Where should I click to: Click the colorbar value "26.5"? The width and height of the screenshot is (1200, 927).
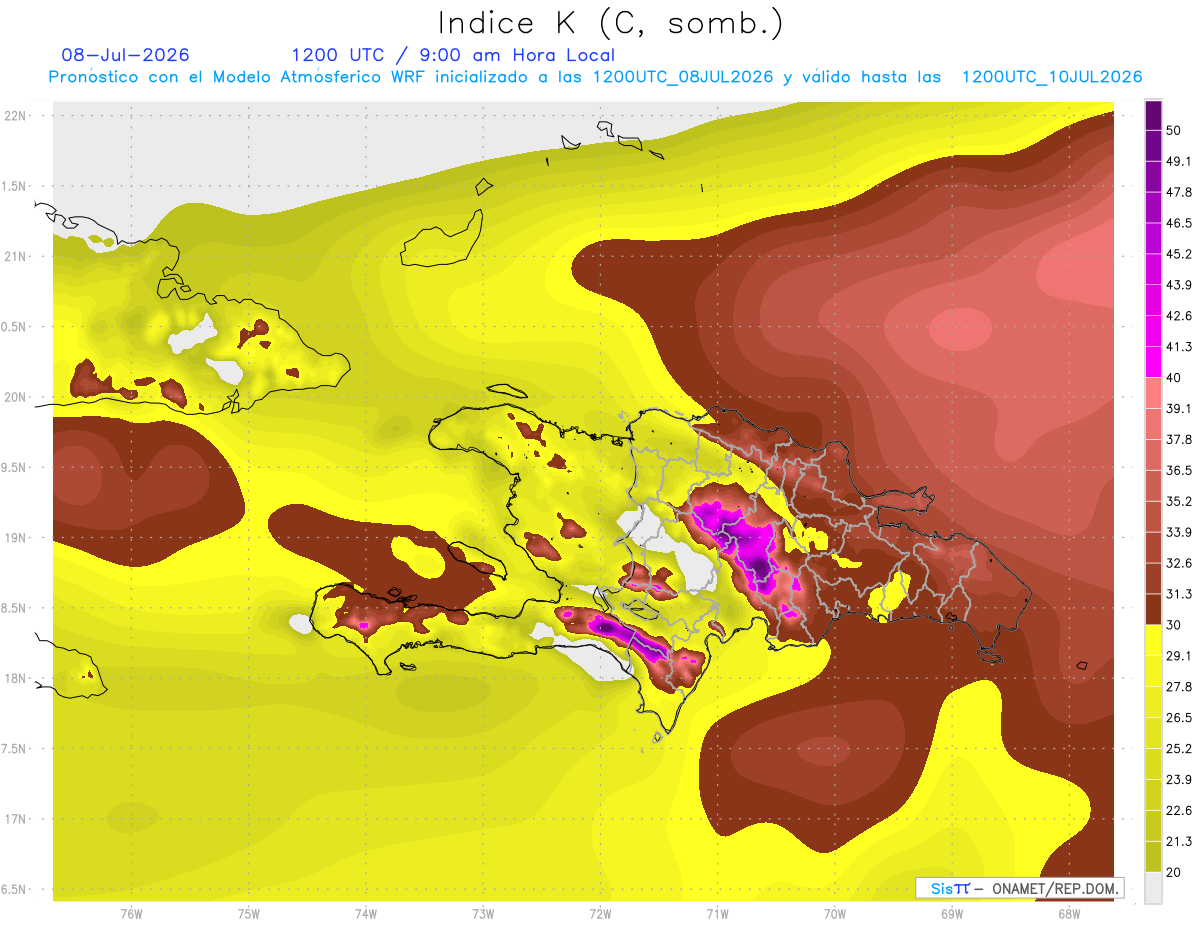pyautogui.click(x=1180, y=717)
